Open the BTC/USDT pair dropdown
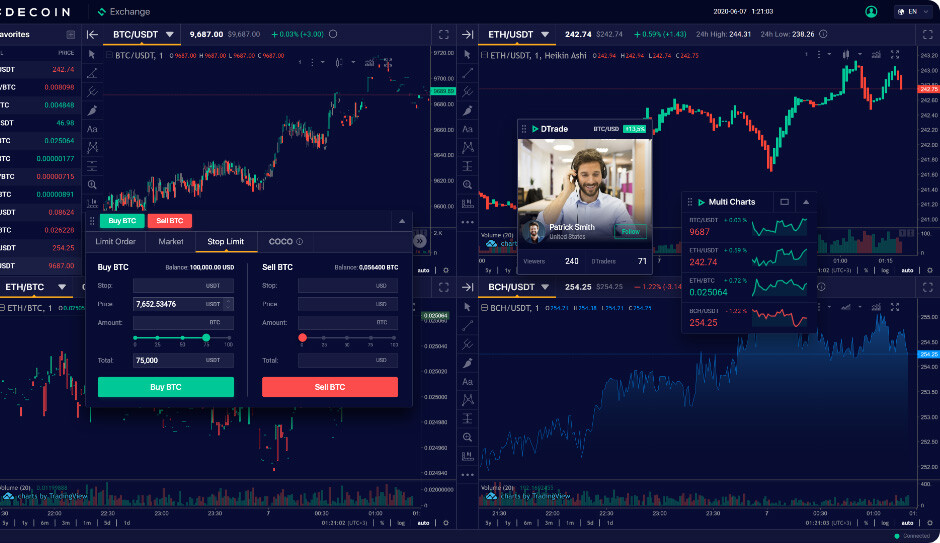 (170, 35)
